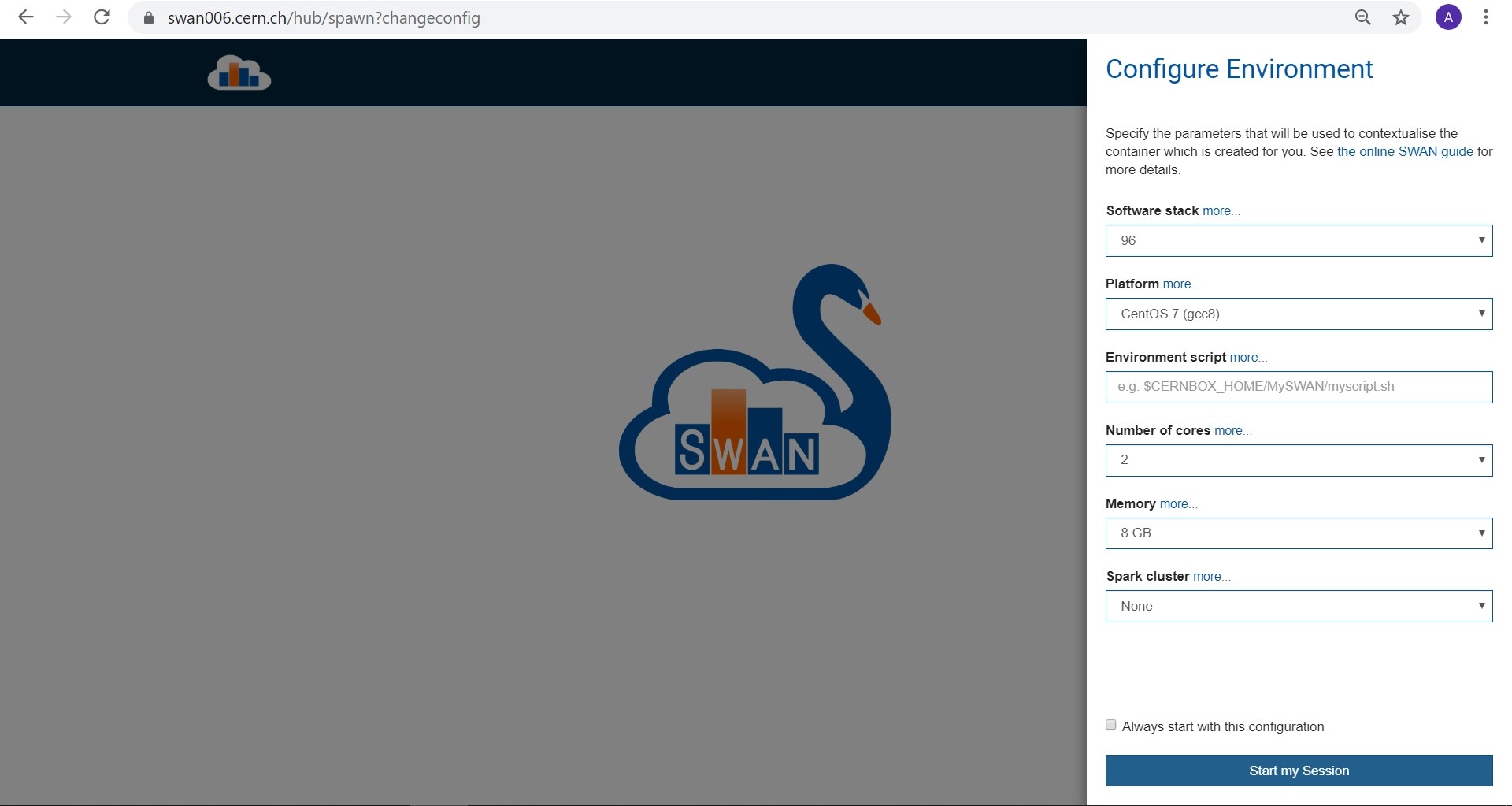Click the Start my Session button
The width and height of the screenshot is (1512, 806).
click(x=1299, y=771)
